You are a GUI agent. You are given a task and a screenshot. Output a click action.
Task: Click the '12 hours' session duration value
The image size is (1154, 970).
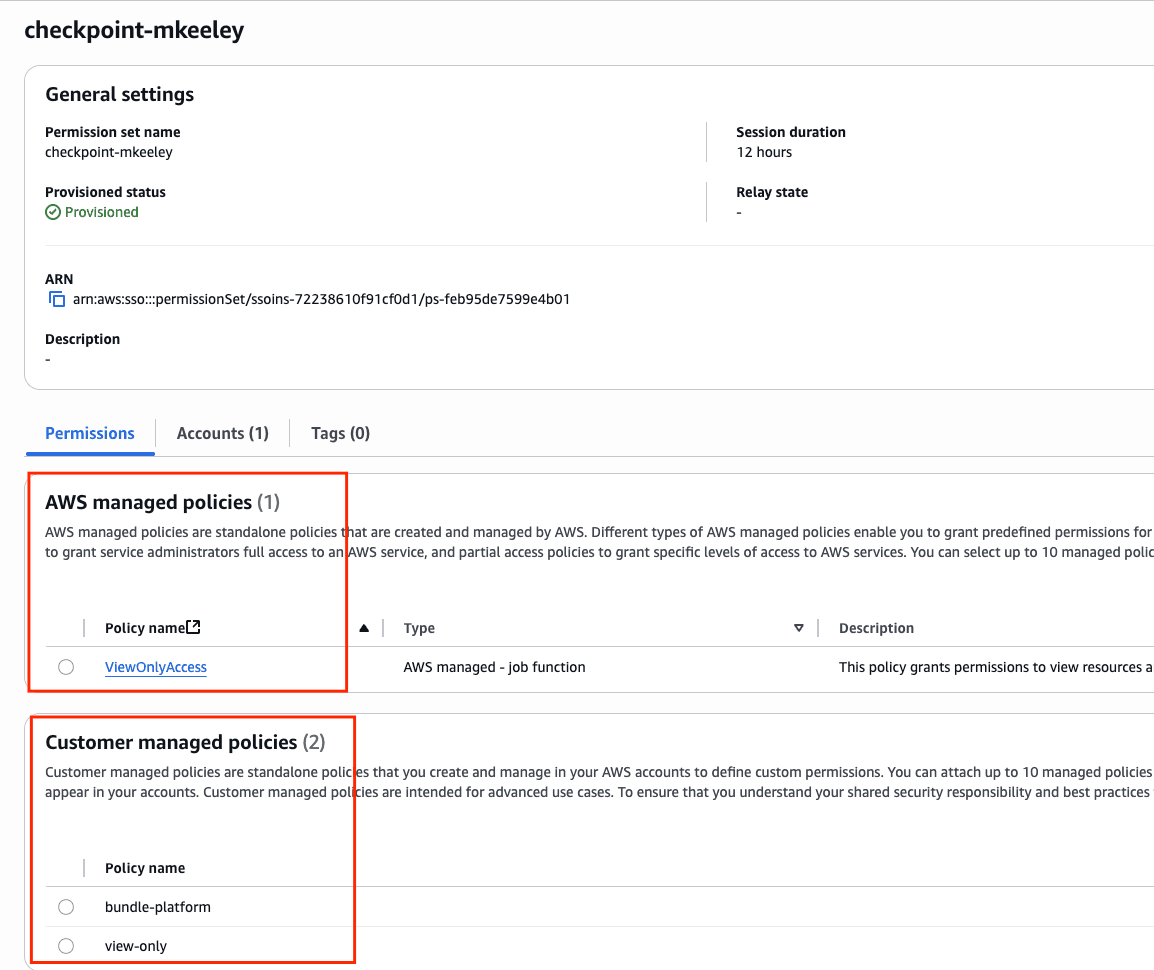pos(764,152)
